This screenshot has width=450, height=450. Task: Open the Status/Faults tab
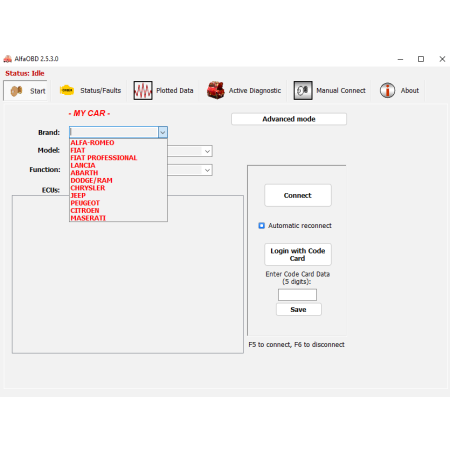click(90, 90)
